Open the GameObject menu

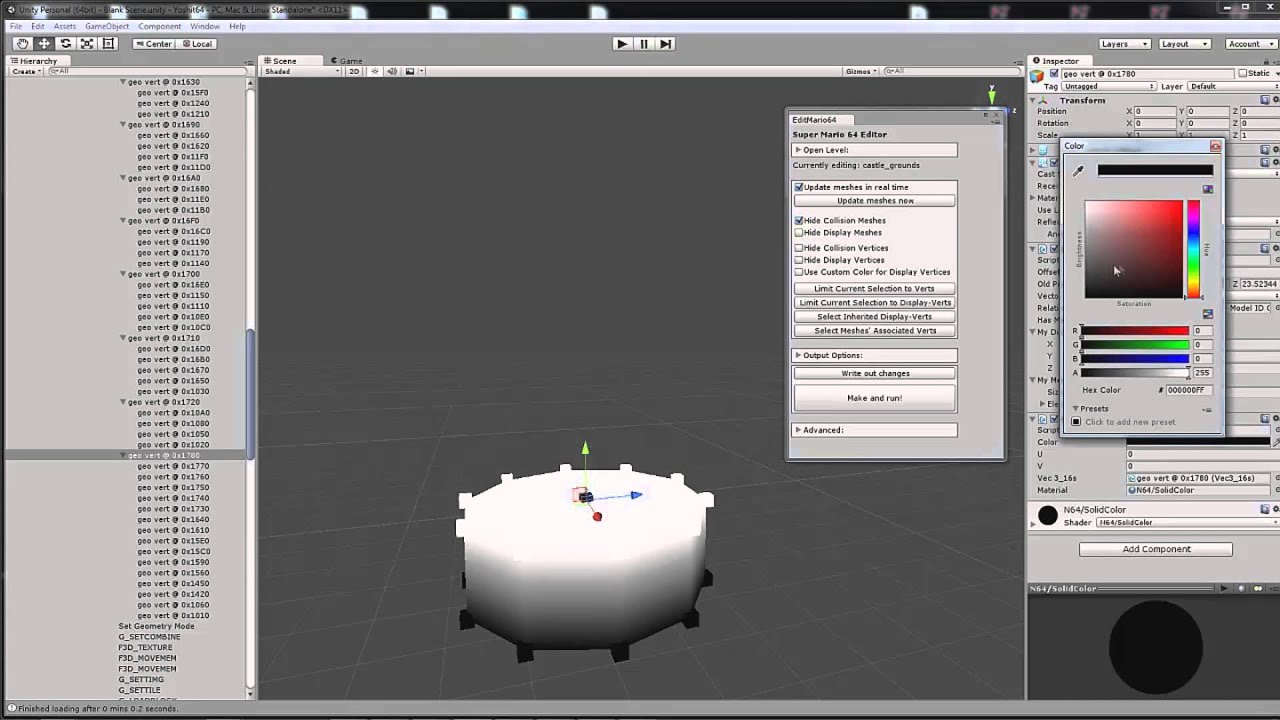pyautogui.click(x=106, y=26)
